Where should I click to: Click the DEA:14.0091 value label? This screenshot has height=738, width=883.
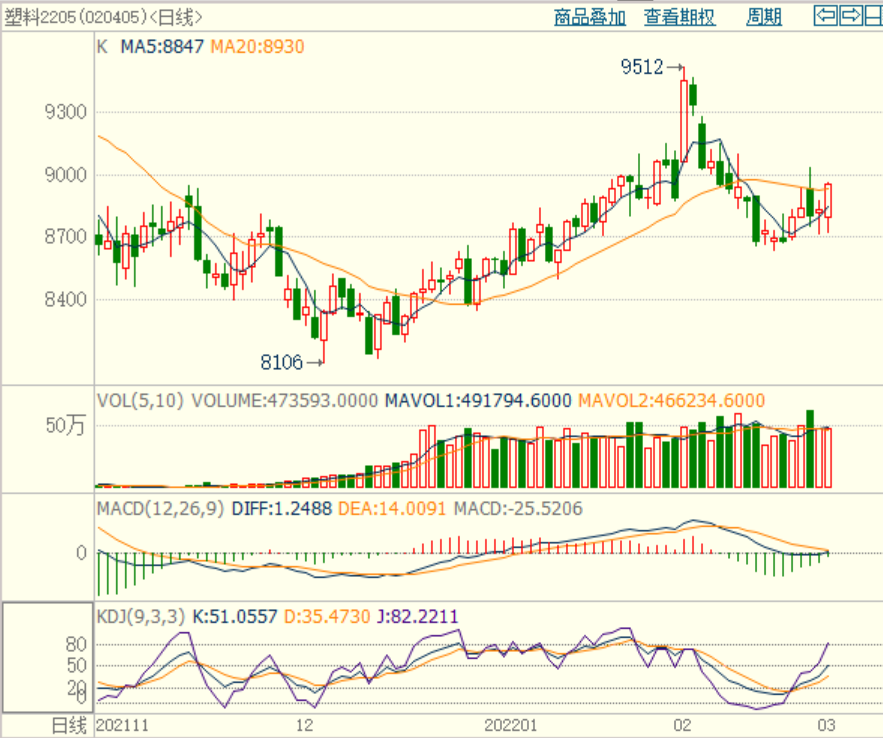(x=391, y=509)
